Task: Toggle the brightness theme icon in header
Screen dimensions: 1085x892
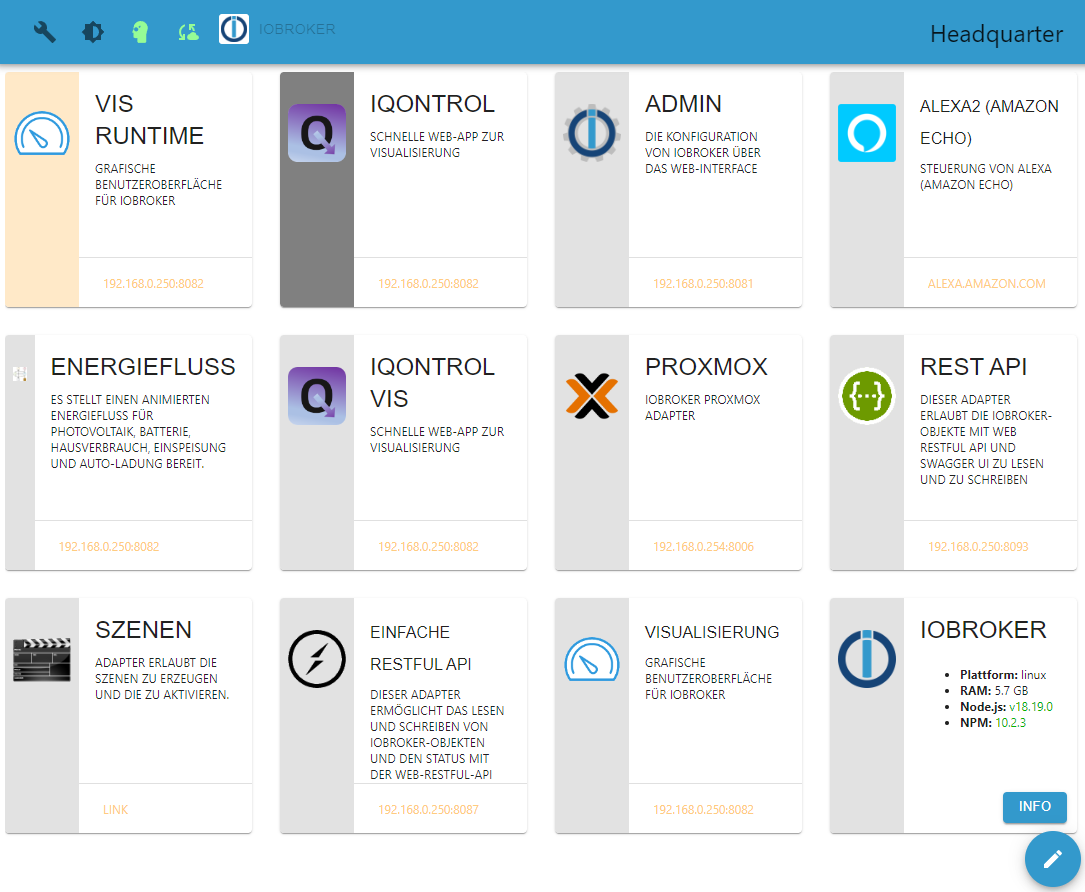Action: (93, 32)
